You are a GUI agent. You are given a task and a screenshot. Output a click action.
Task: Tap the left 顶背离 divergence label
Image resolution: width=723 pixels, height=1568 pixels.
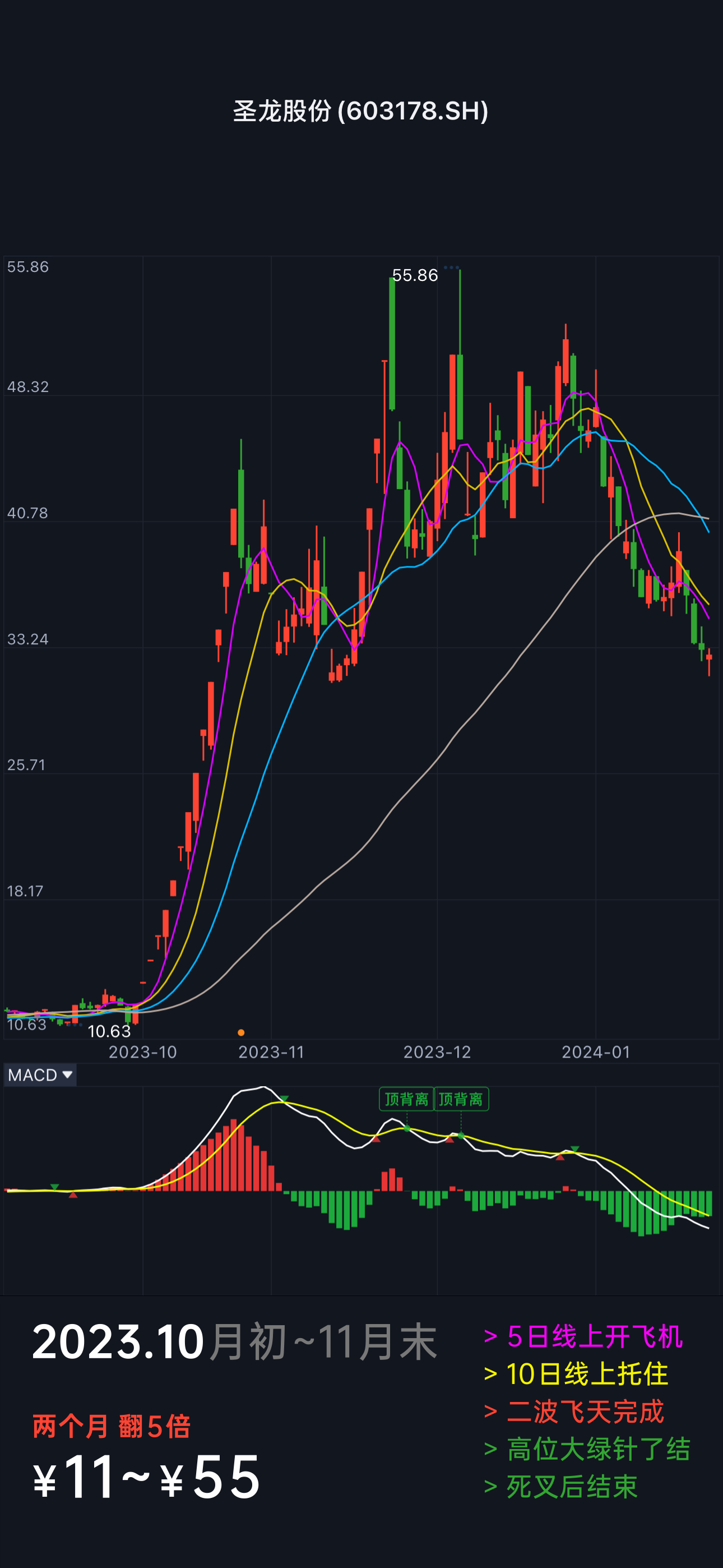(406, 1099)
